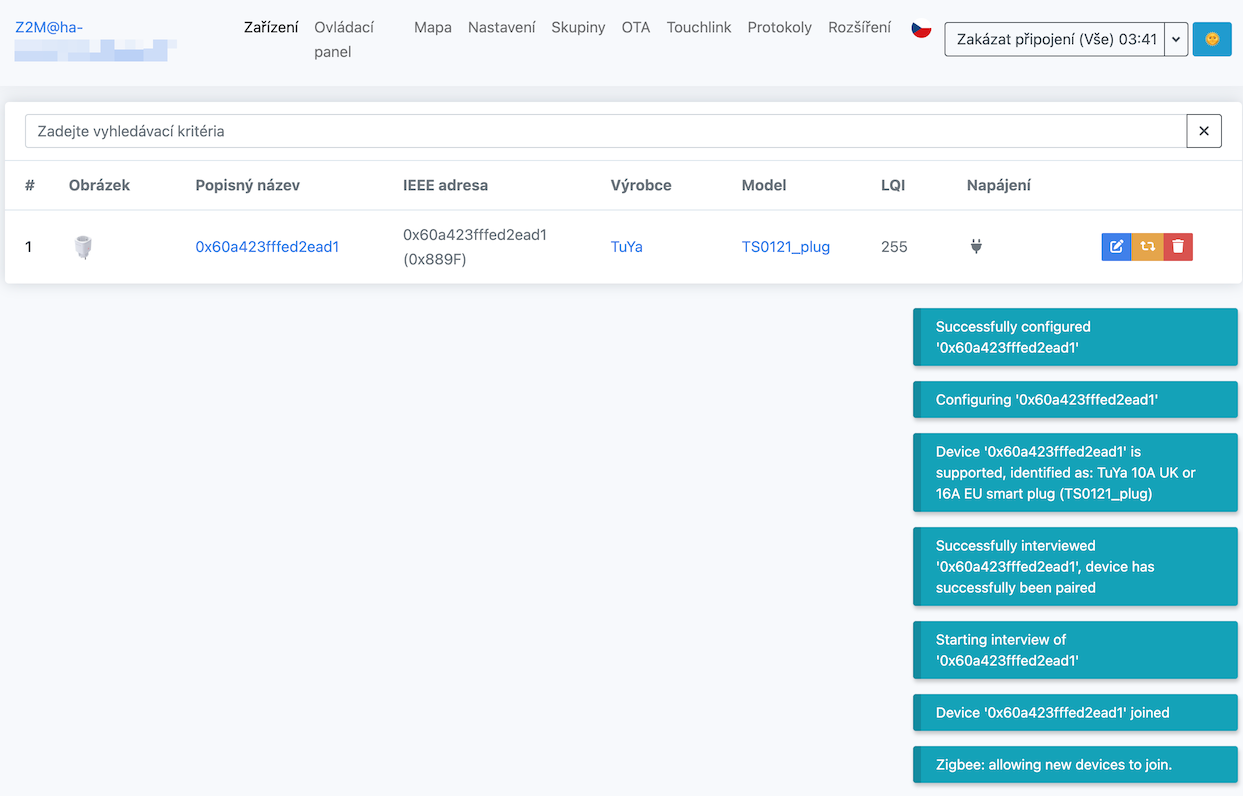Open the Nastavení section
This screenshot has height=796, width=1243.
tap(501, 27)
